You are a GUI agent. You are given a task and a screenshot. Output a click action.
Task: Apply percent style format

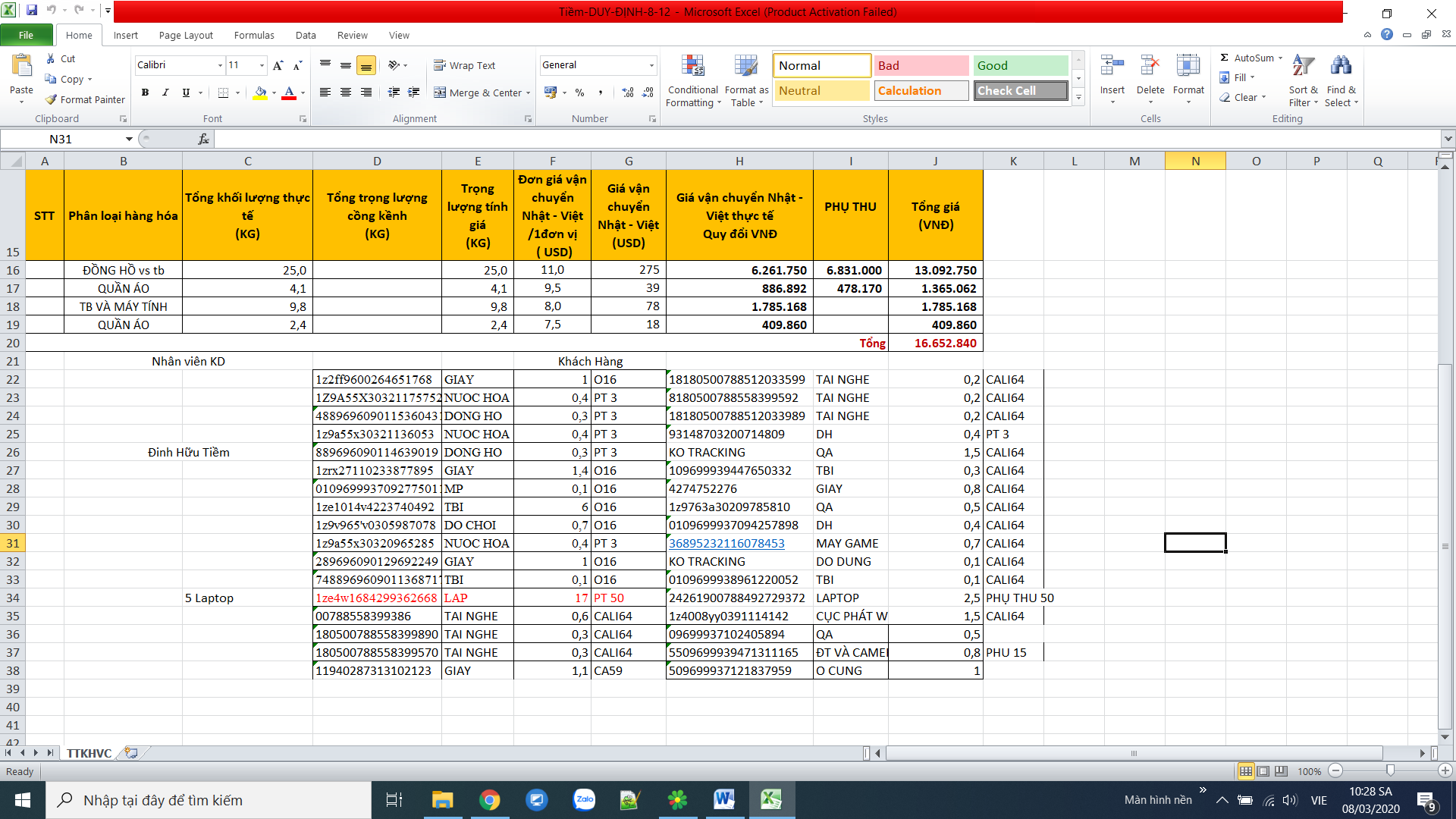(580, 93)
